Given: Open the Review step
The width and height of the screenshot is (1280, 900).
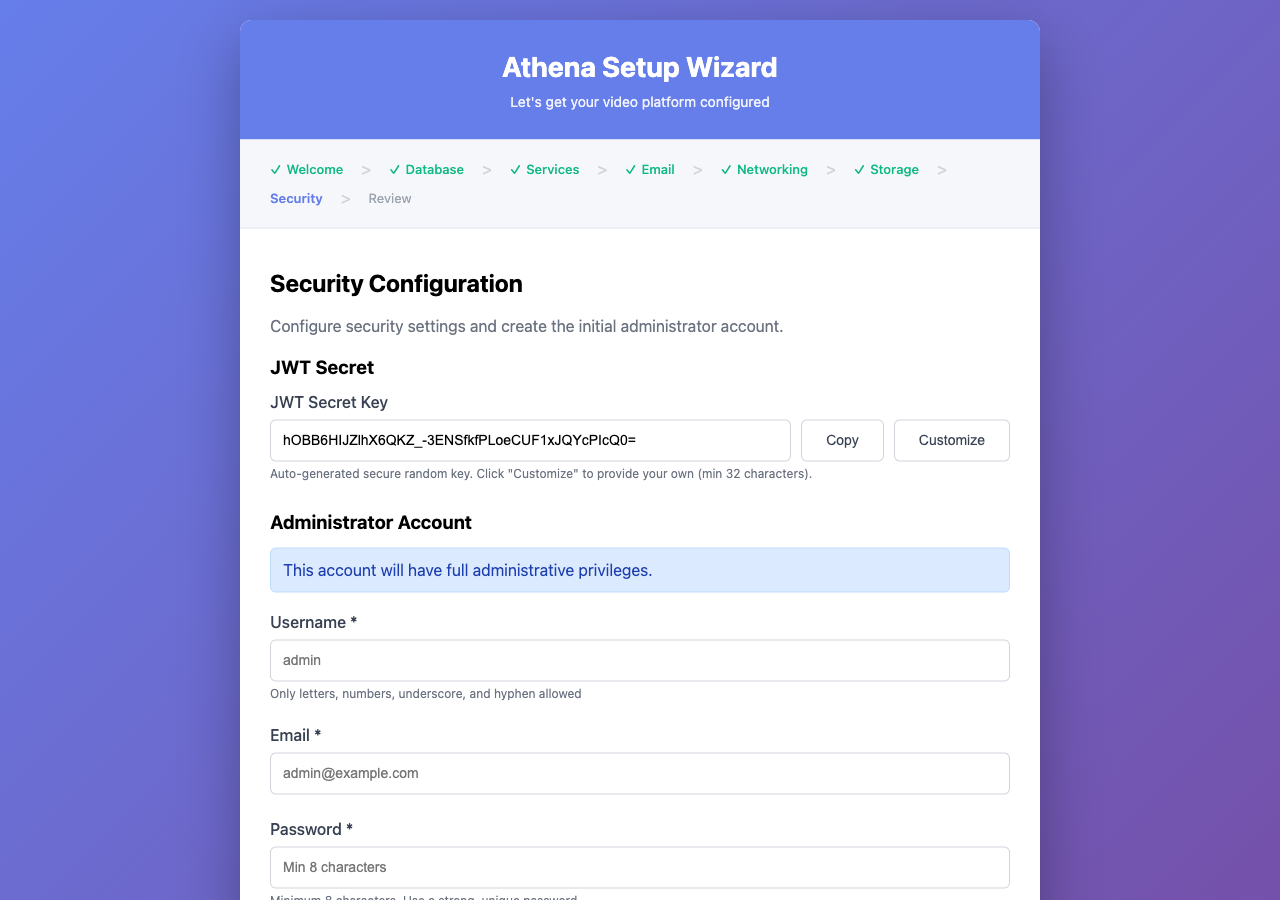Looking at the screenshot, I should pyautogui.click(x=390, y=198).
